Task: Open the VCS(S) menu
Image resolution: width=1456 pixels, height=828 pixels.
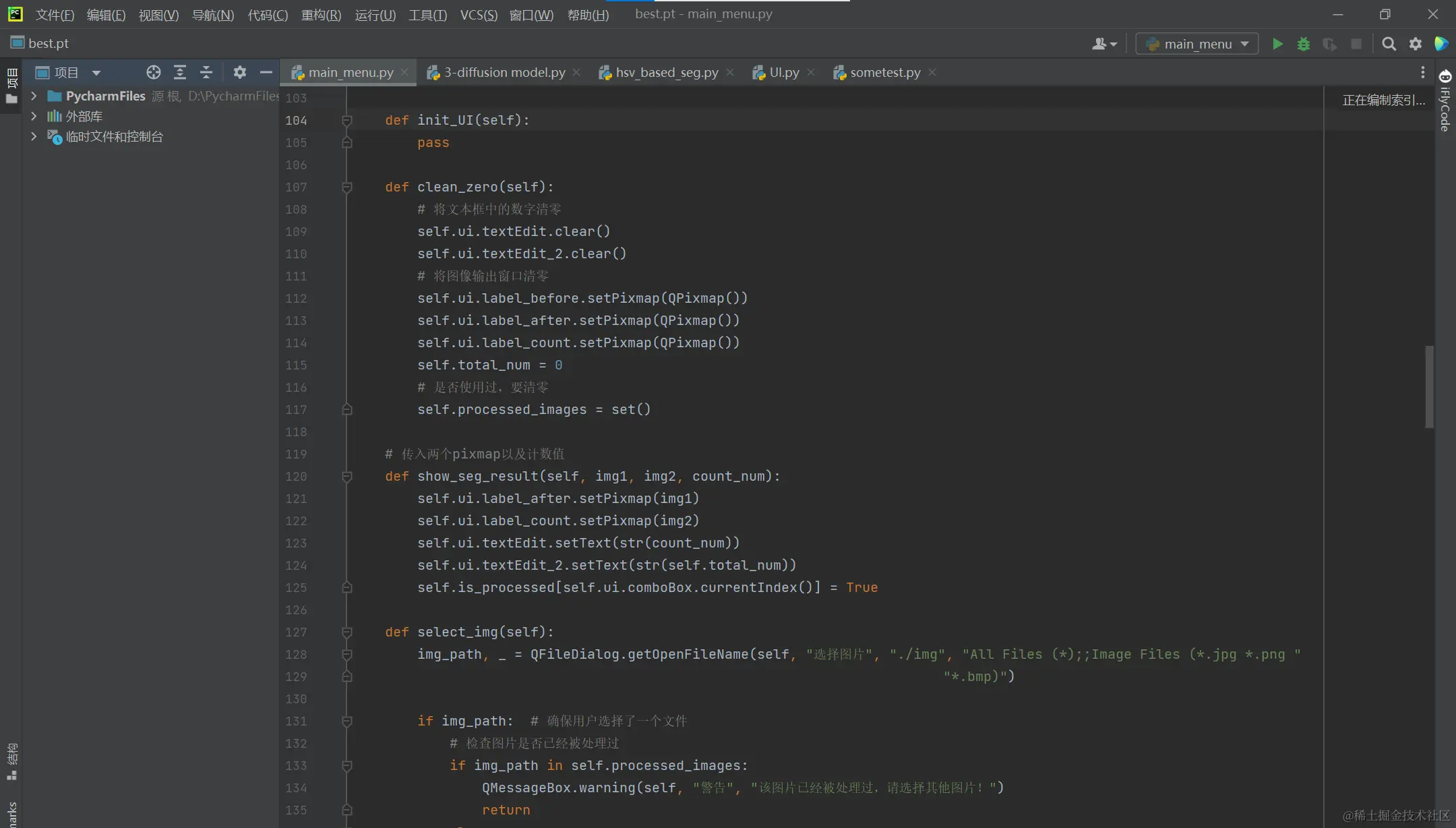Action: (x=479, y=14)
